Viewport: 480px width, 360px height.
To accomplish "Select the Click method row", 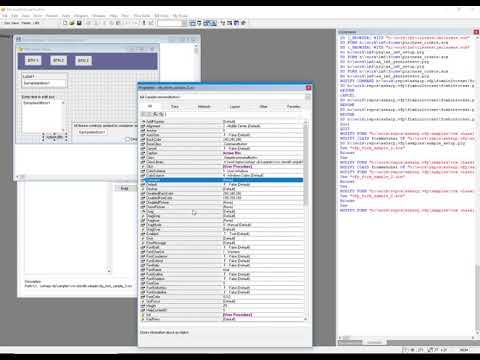I will pos(222,166).
